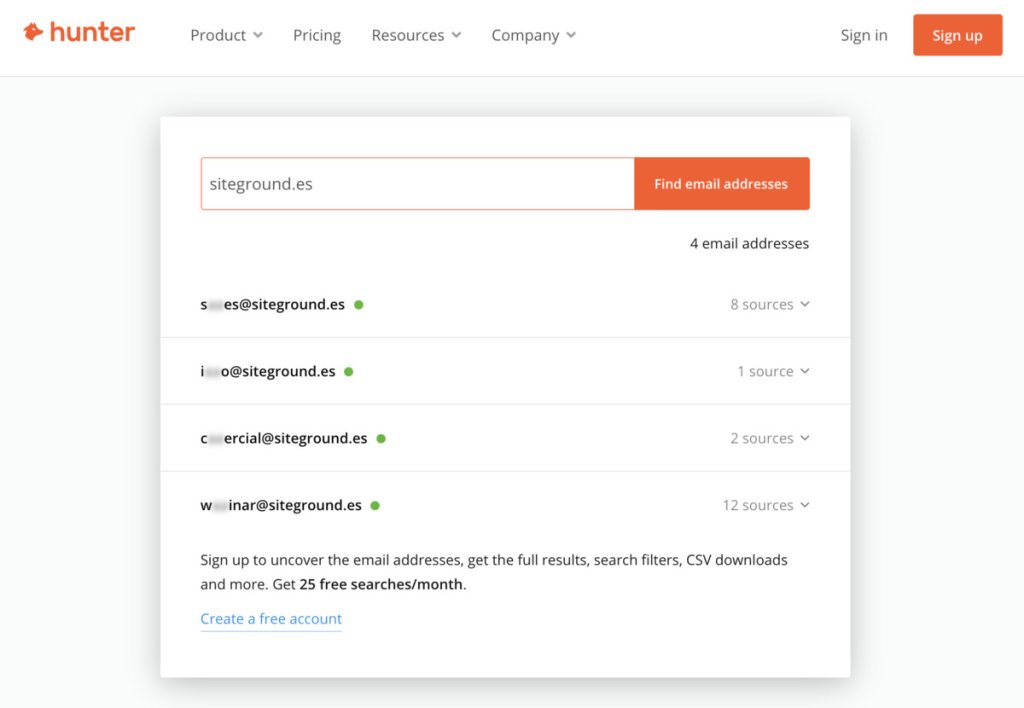Open the Company dropdown menu
This screenshot has height=708, width=1024.
pyautogui.click(x=534, y=35)
